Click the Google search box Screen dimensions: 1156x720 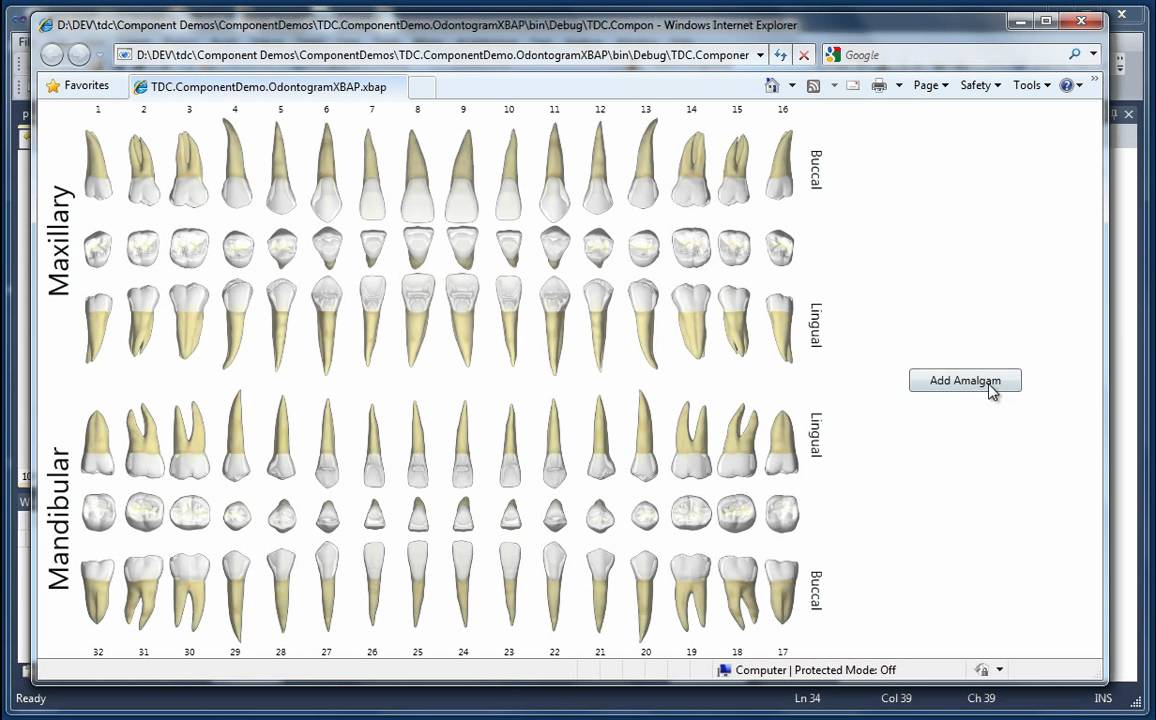[953, 55]
